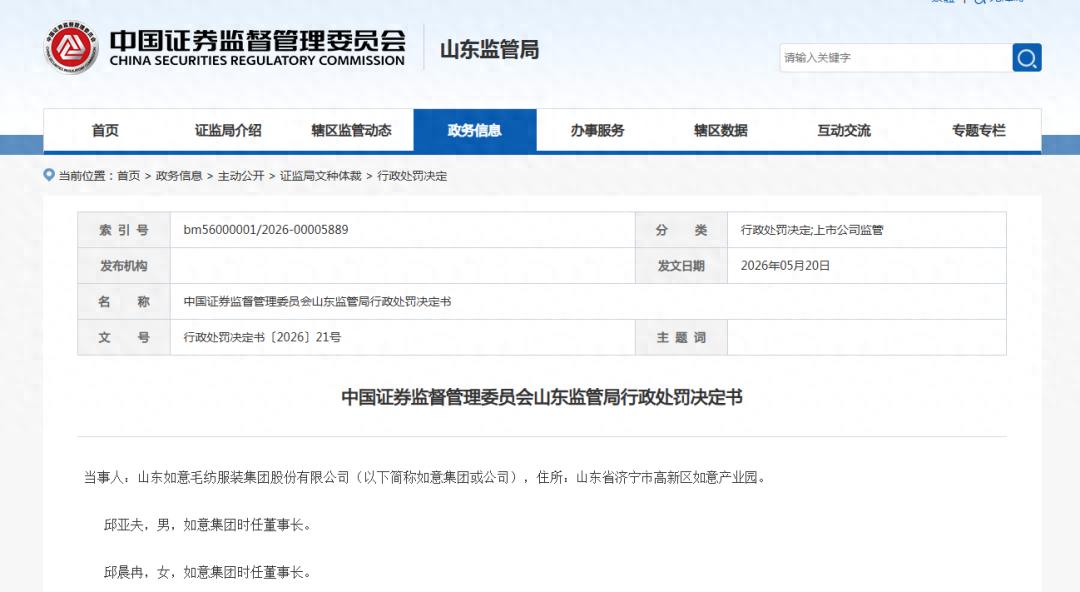Click the 主题词 label cell
Image resolution: width=1080 pixels, height=592 pixels.
click(x=681, y=337)
